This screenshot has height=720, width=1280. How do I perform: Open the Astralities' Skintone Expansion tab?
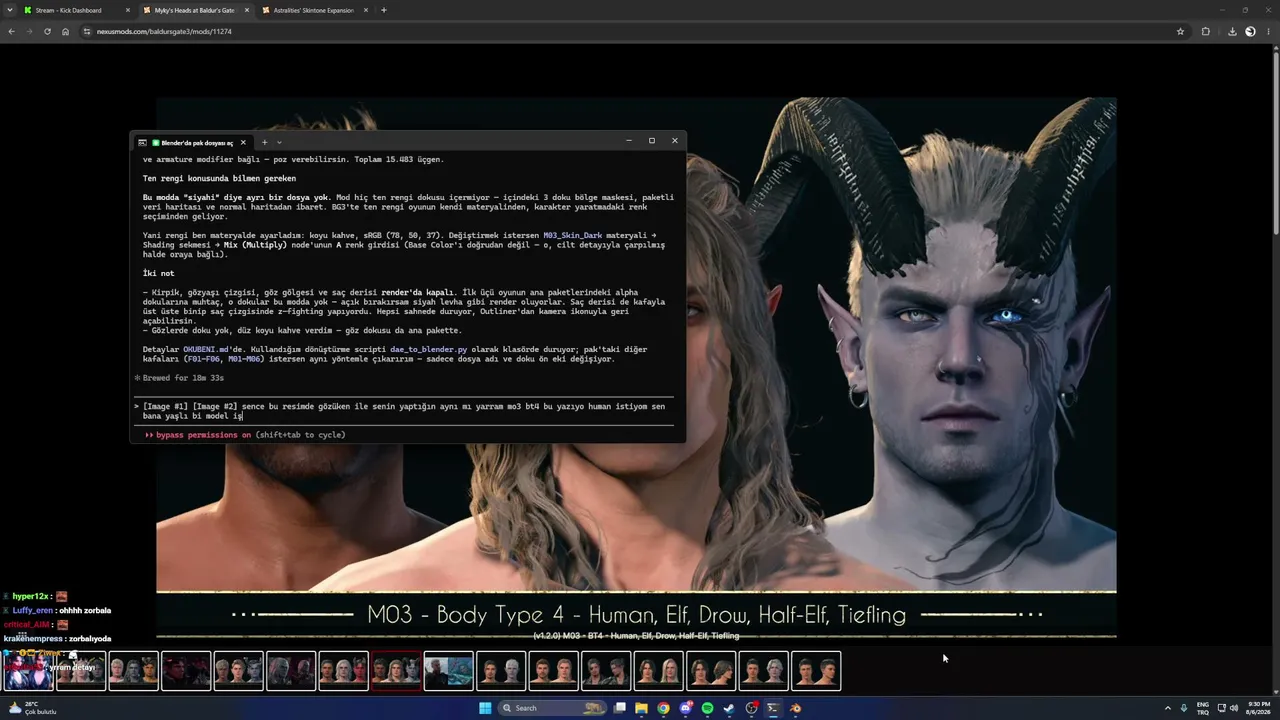coord(314,10)
